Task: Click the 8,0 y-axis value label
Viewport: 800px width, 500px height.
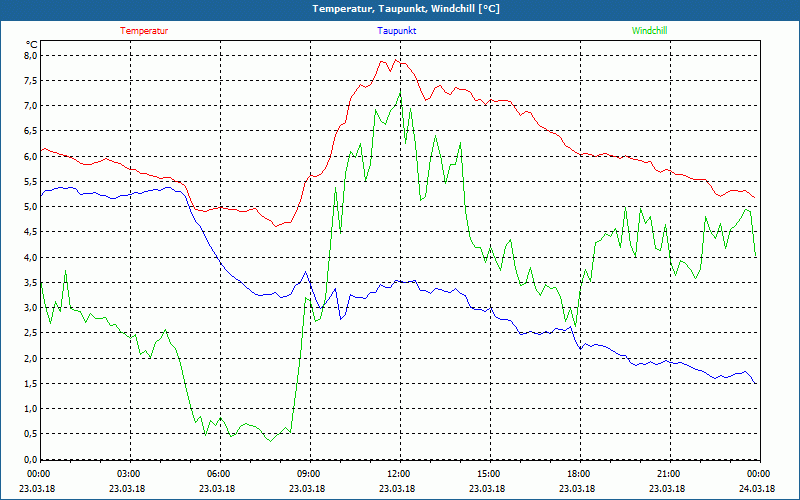Action: (30, 56)
